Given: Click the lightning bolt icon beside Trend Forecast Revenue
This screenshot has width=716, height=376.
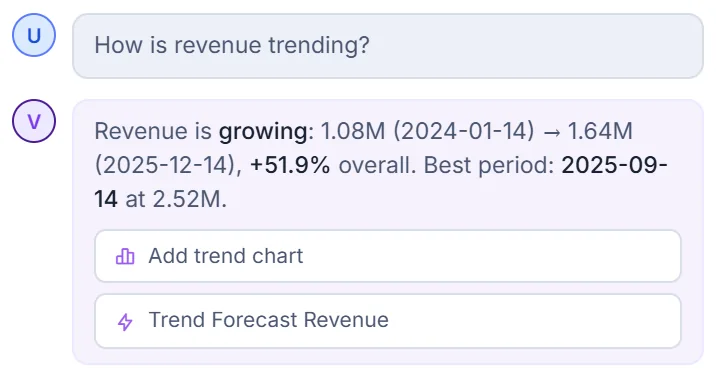Looking at the screenshot, I should point(125,321).
